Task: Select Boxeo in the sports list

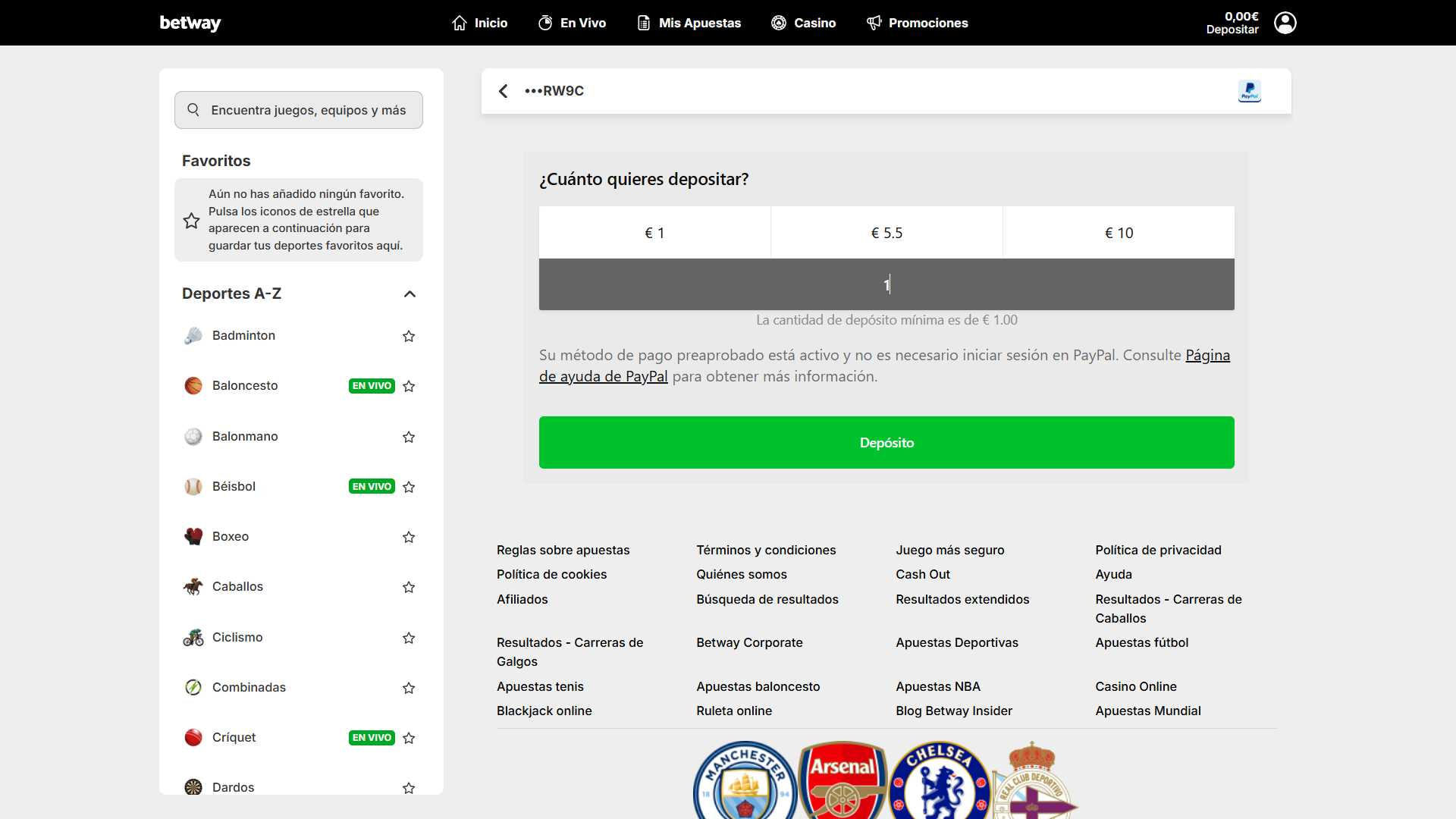Action: tap(231, 536)
